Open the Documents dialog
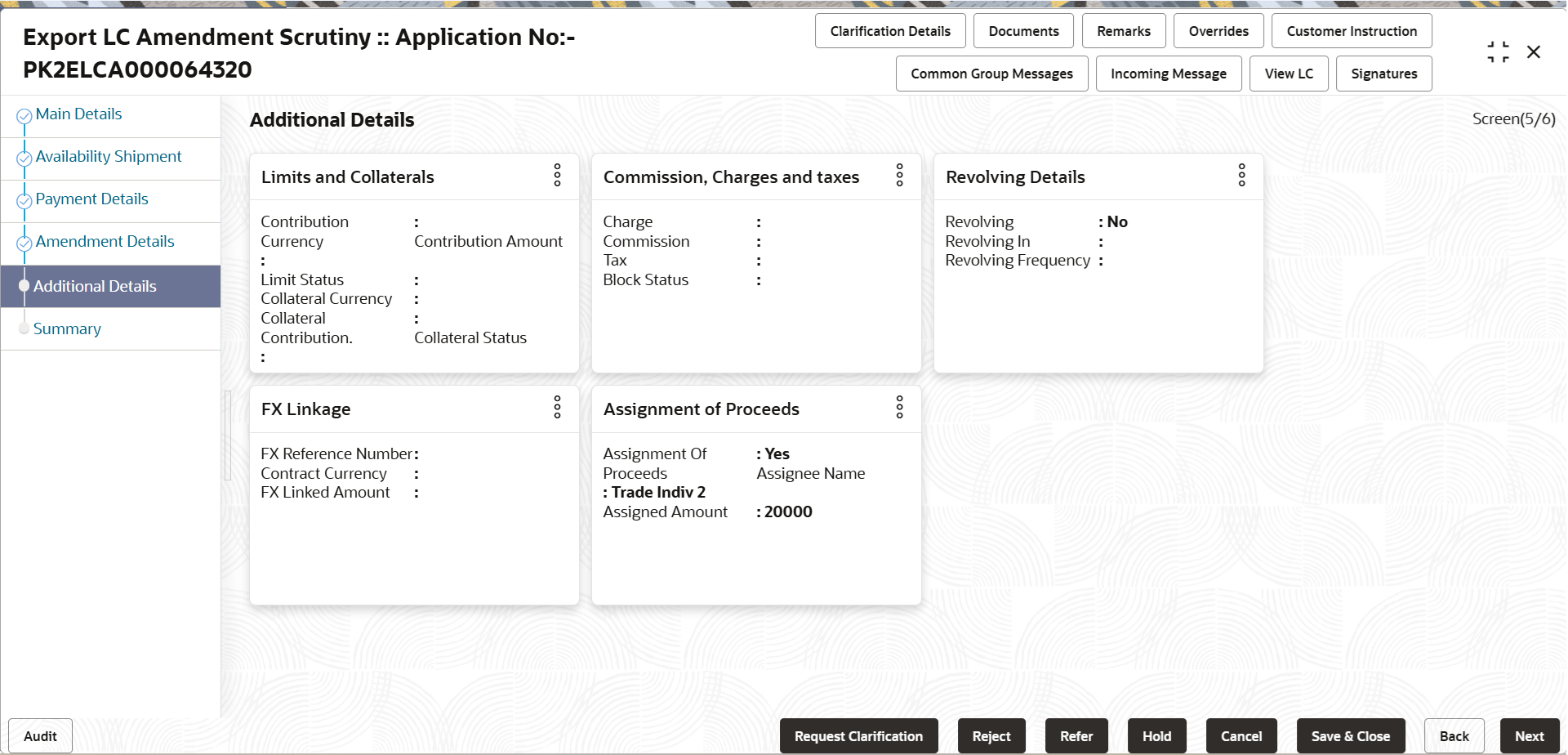Viewport: 1568px width, 755px height. coord(1023,30)
